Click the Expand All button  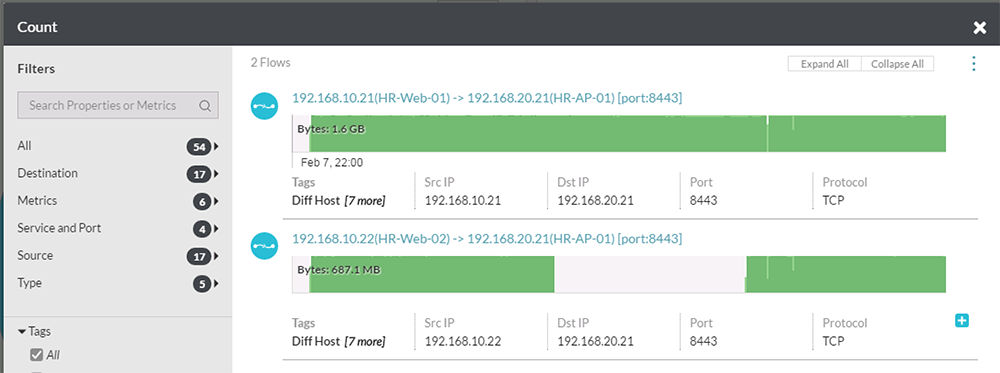click(825, 64)
